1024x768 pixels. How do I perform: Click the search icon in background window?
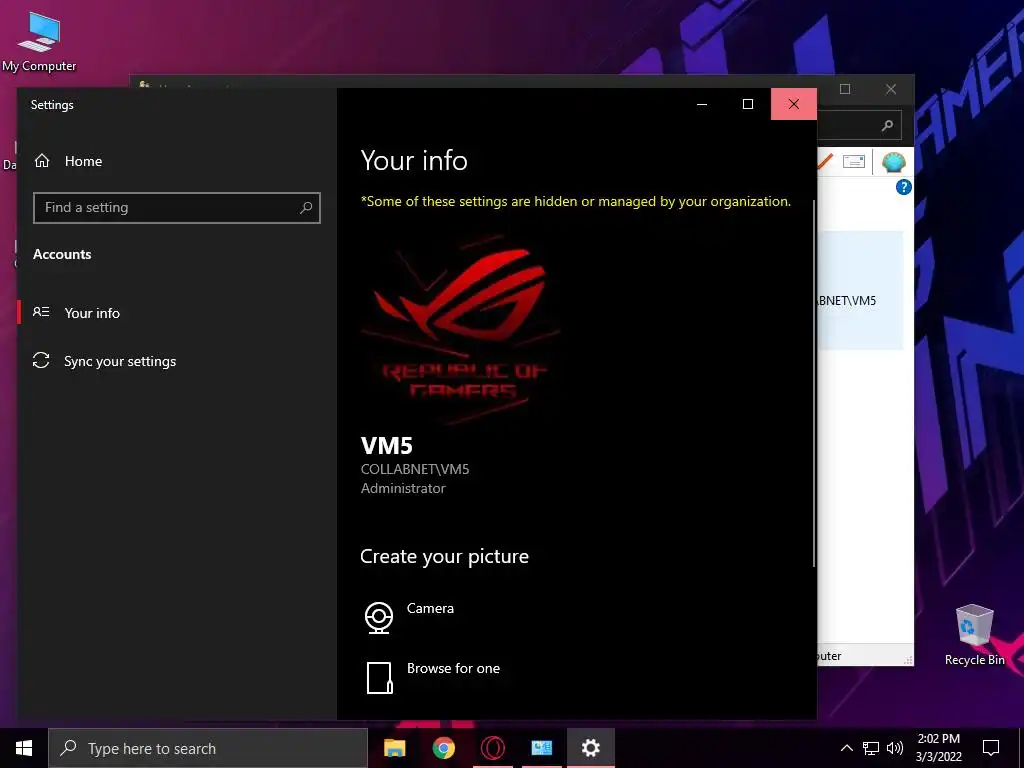click(887, 125)
